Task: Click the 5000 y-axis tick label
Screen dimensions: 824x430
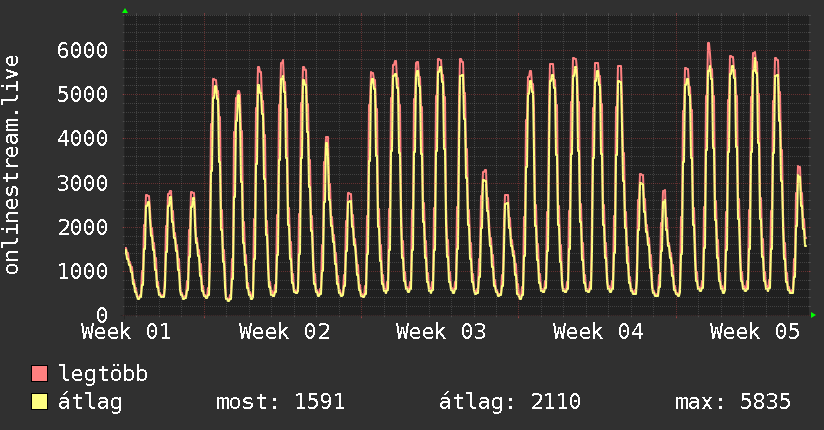Action: tap(83, 94)
